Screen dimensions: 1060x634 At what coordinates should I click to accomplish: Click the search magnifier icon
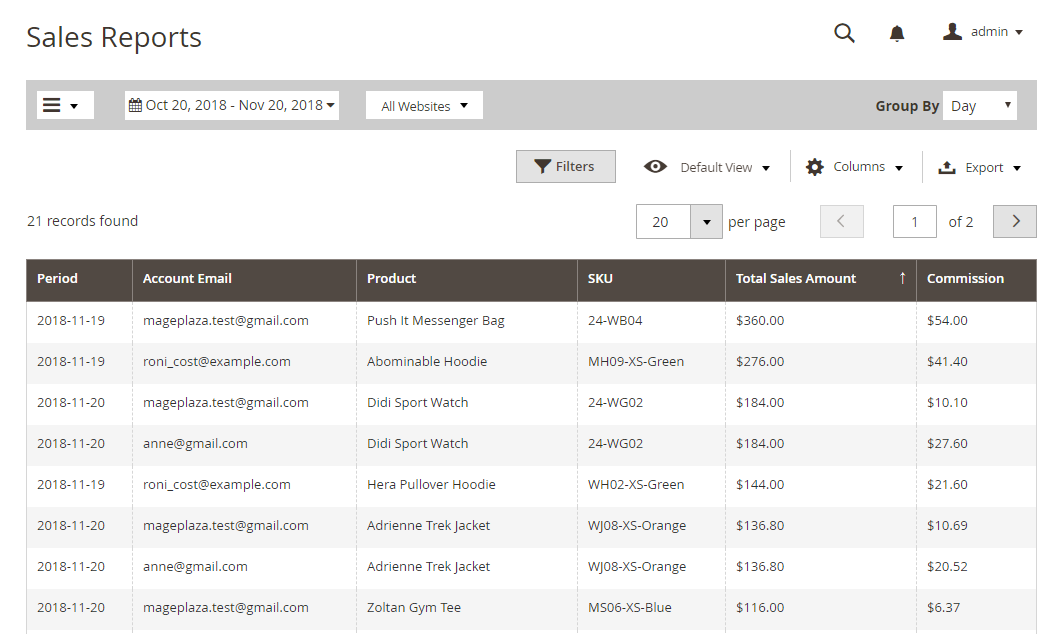pyautogui.click(x=844, y=33)
